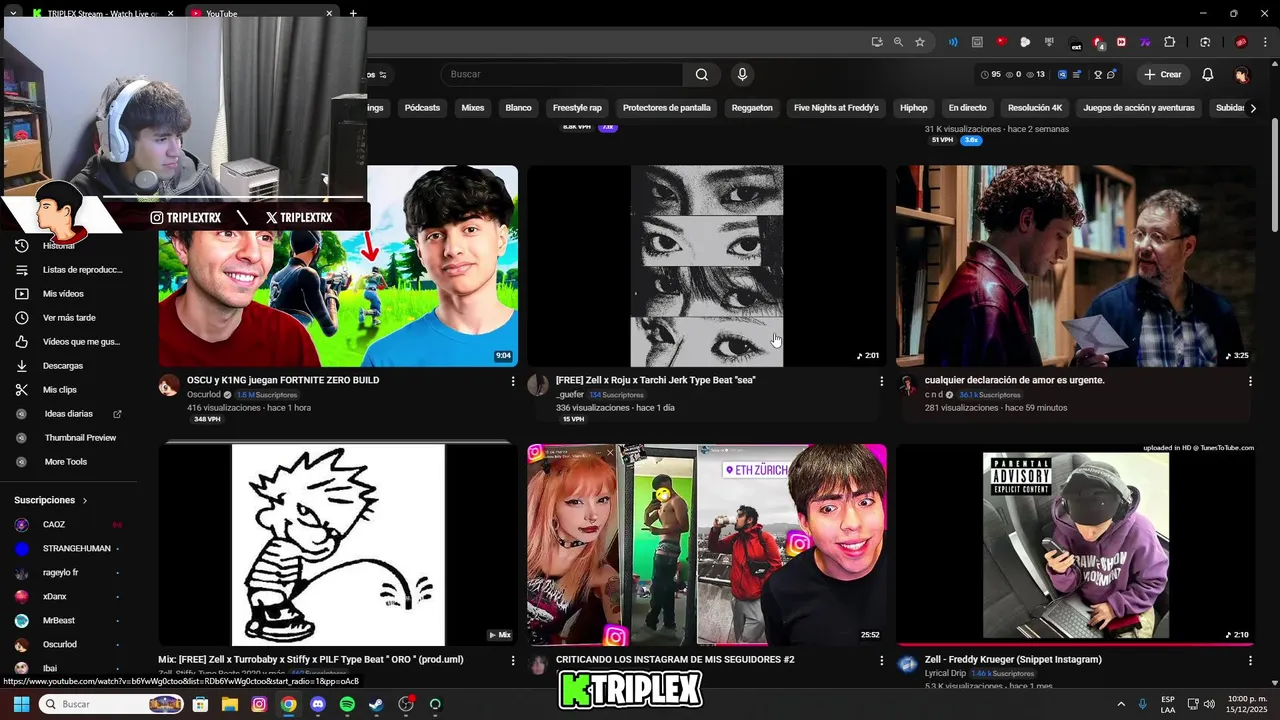Click the Crear button
This screenshot has height=720, width=1280.
click(1163, 74)
